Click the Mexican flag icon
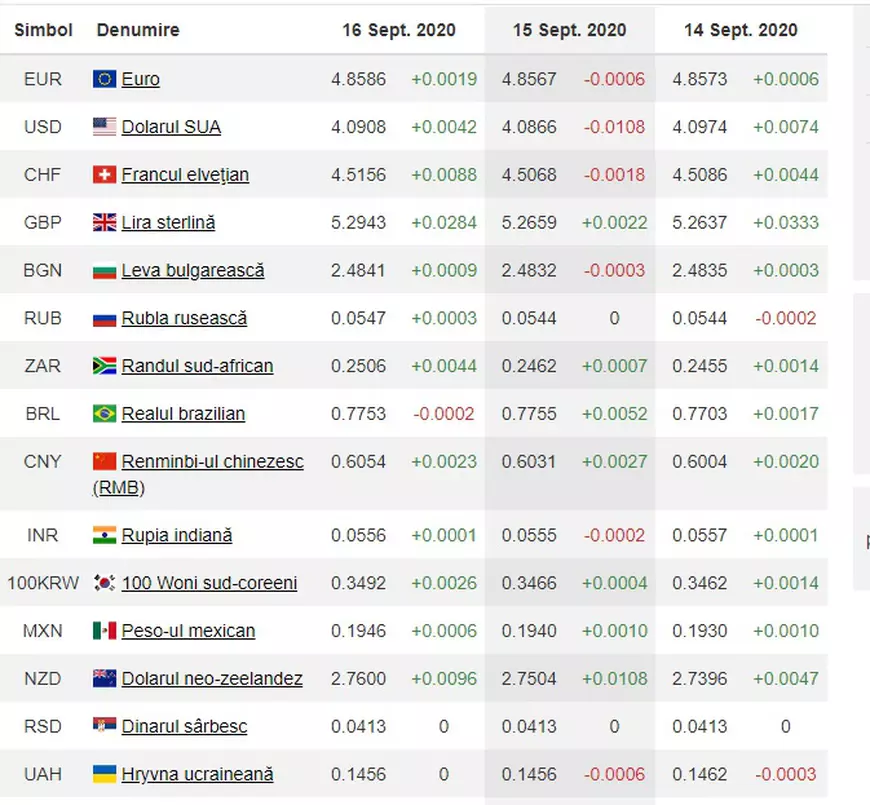Screen dimensions: 870x805 click(104, 631)
